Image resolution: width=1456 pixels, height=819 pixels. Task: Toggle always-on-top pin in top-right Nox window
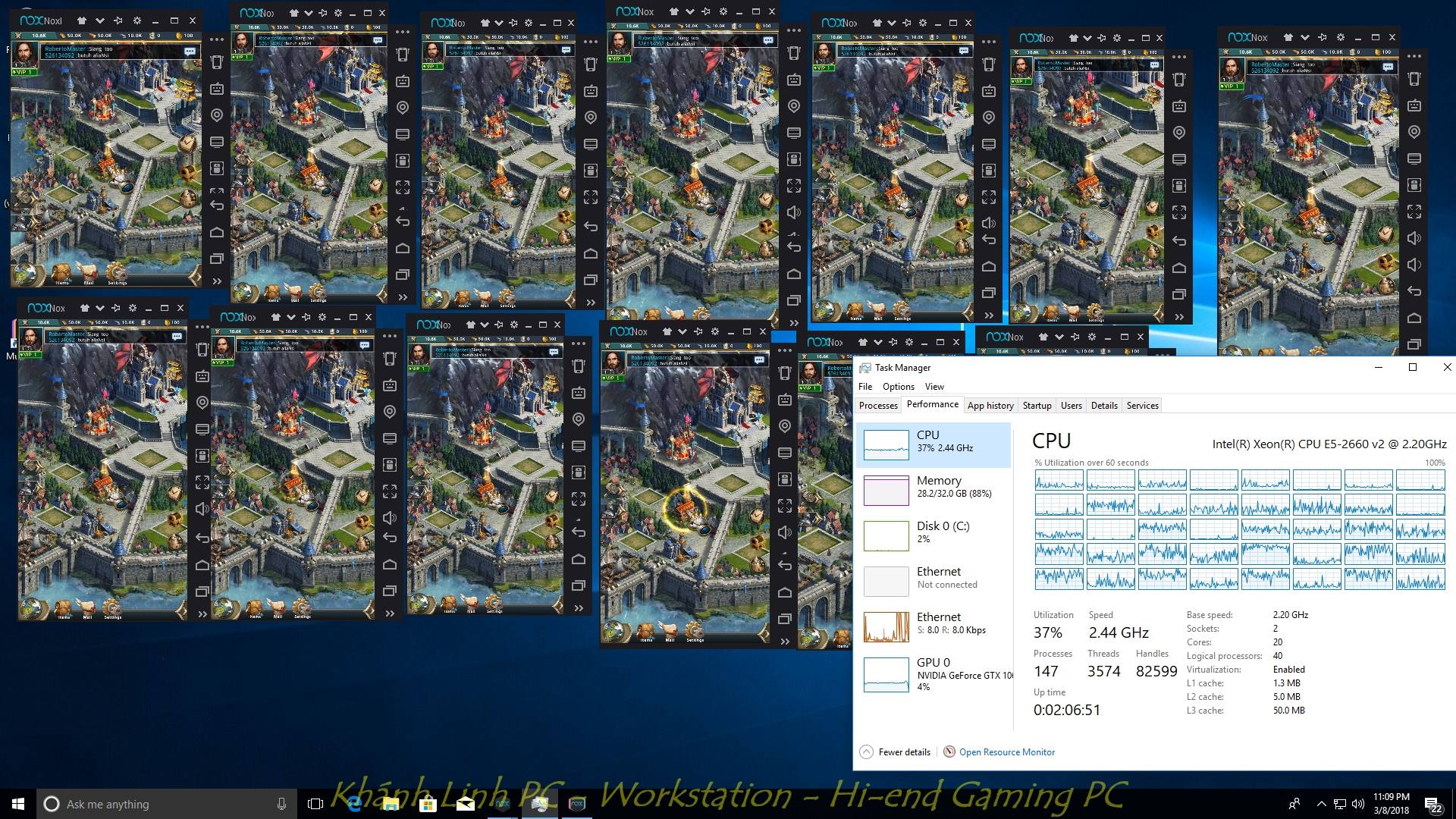[1322, 37]
